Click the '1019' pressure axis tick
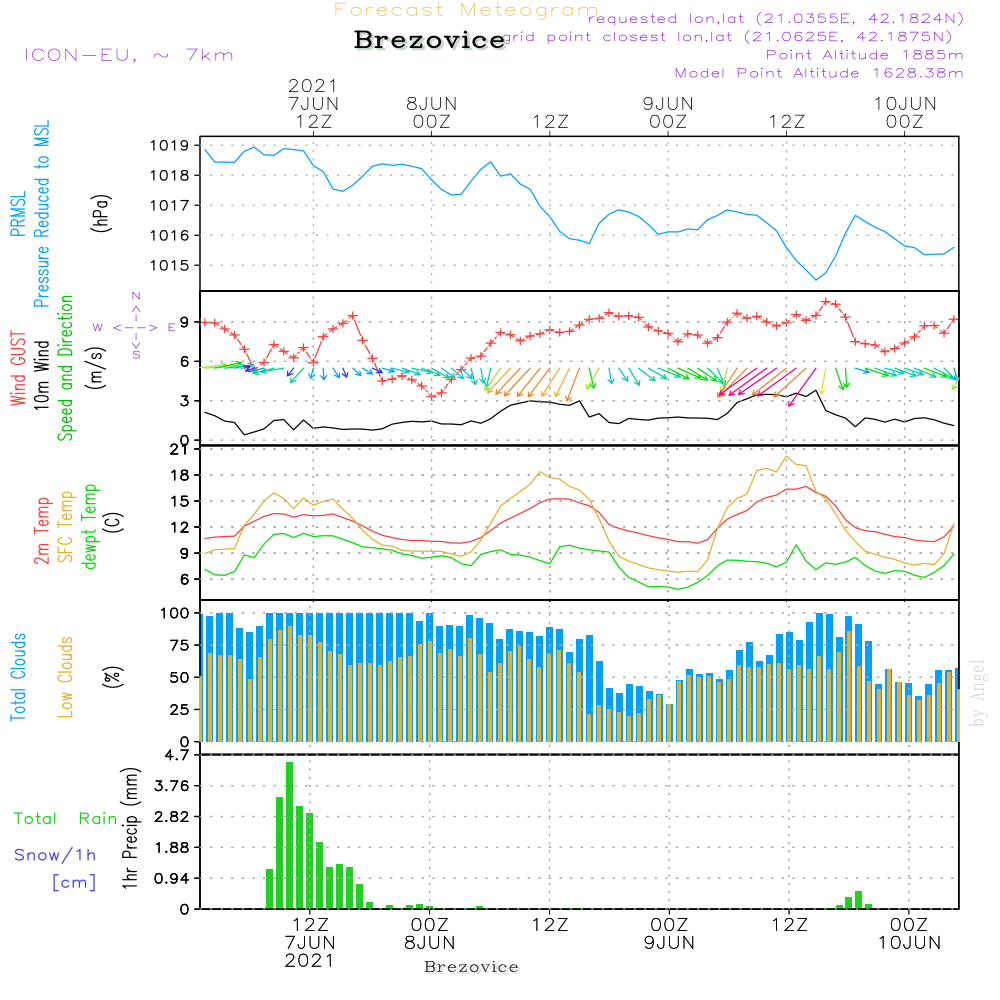Image resolution: width=1000 pixels, height=1000 pixels. coord(170,146)
